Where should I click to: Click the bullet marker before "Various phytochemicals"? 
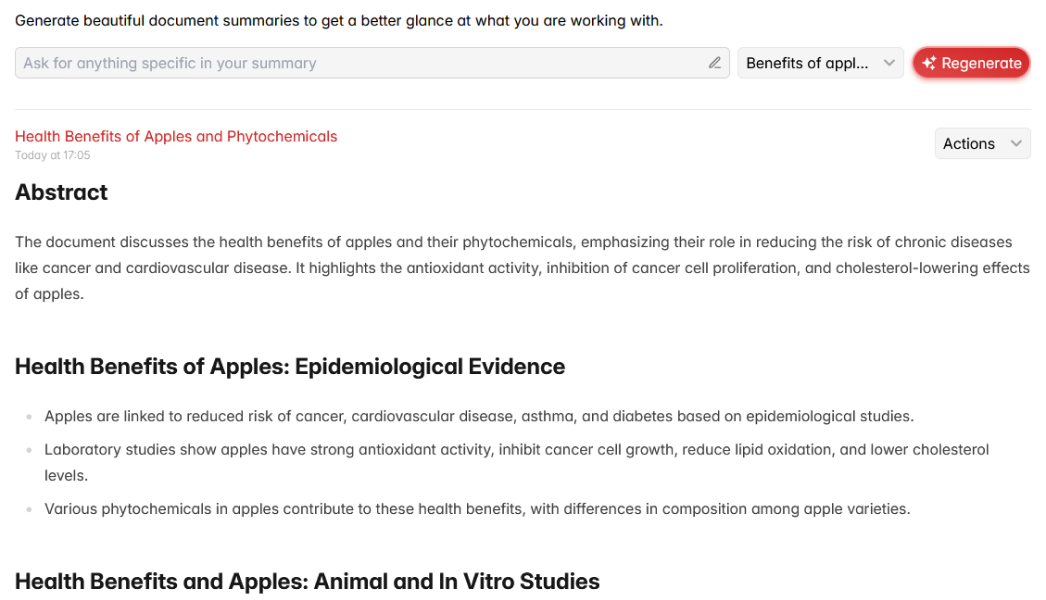pyautogui.click(x=30, y=509)
